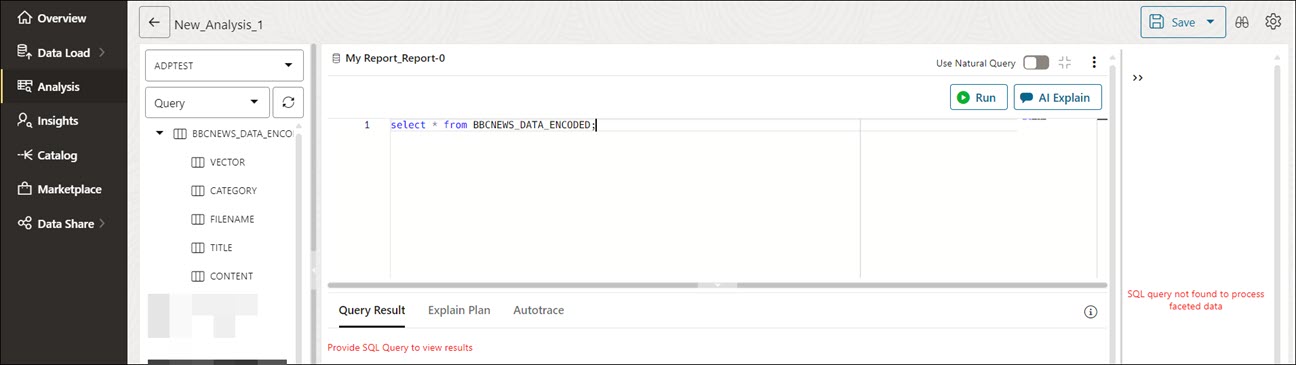
Task: Click the info icon in results panel
Action: 1091,312
